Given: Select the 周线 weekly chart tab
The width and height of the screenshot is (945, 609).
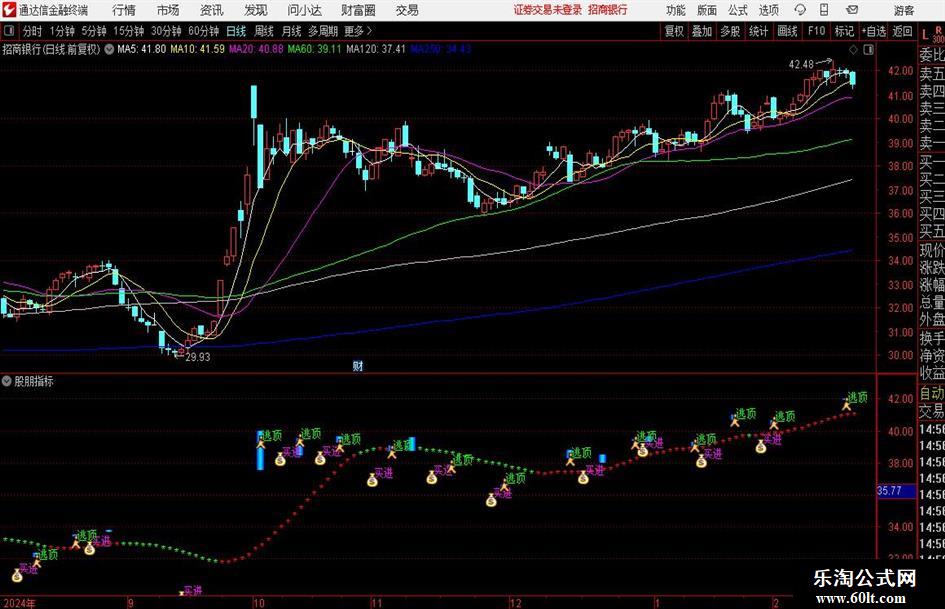Looking at the screenshot, I should pos(263,31).
